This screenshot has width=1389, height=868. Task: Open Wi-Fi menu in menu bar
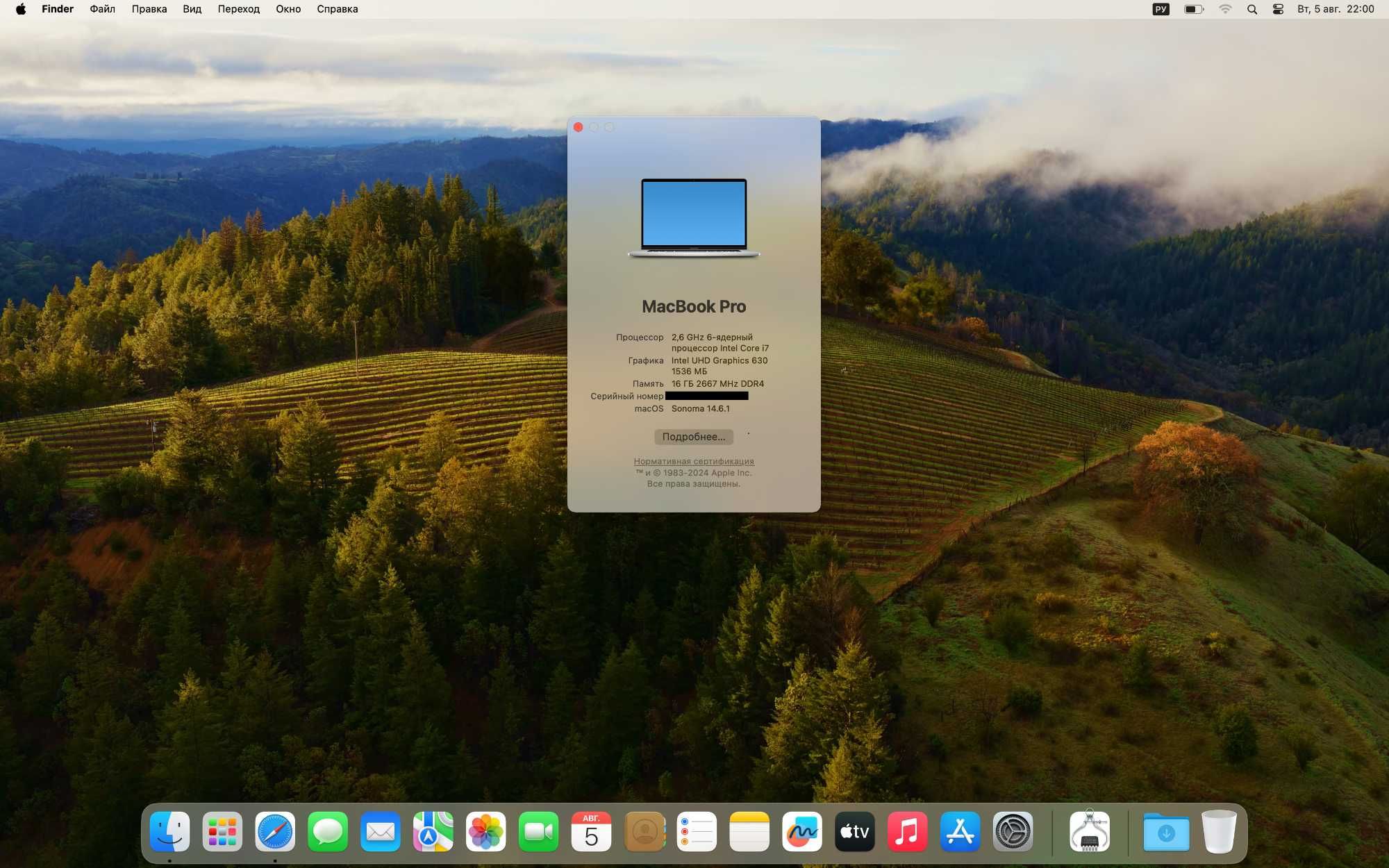point(1225,9)
